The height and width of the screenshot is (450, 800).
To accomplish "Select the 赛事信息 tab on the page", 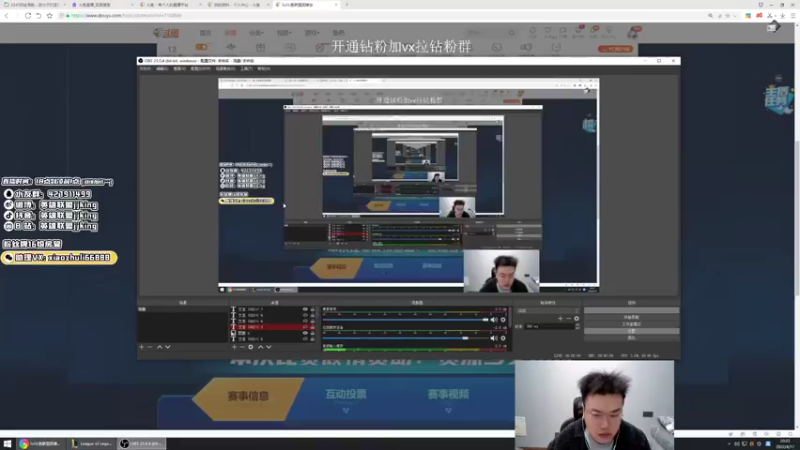I will point(248,396).
